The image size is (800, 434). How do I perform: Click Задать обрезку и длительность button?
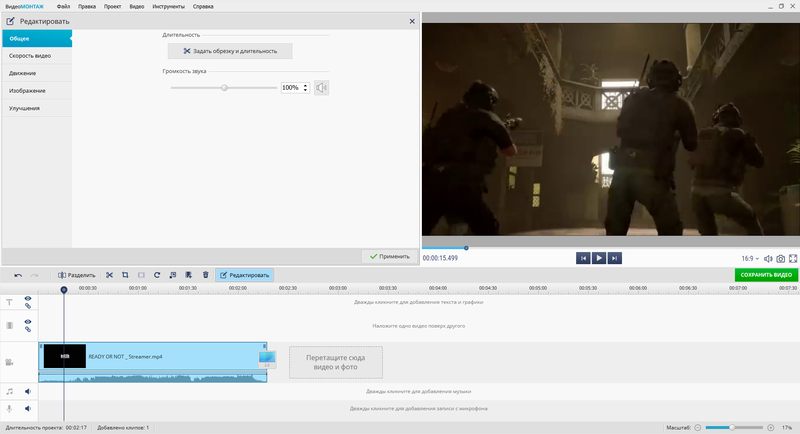(x=230, y=51)
